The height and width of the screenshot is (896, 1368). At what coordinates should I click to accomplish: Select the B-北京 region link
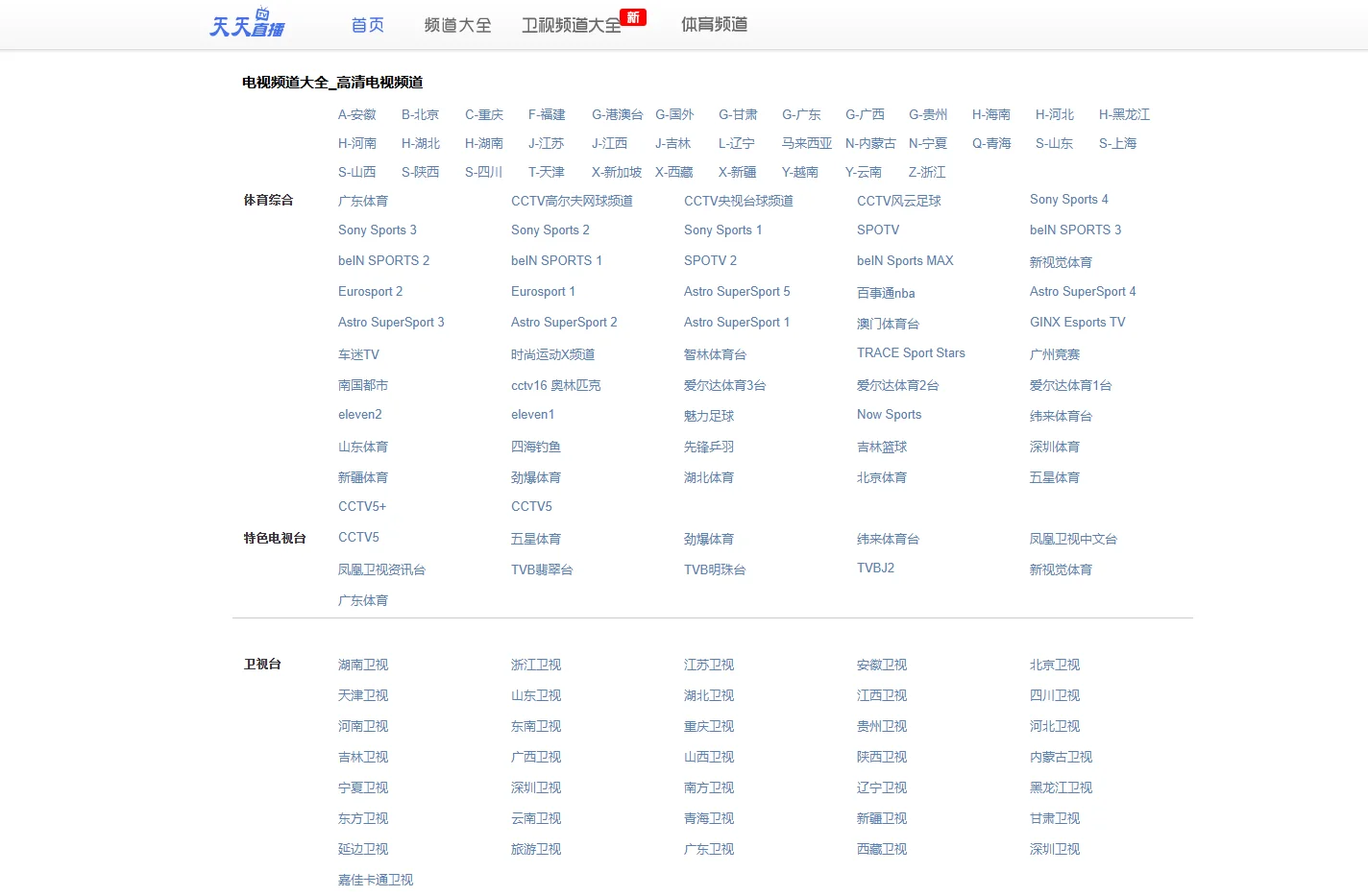point(421,114)
